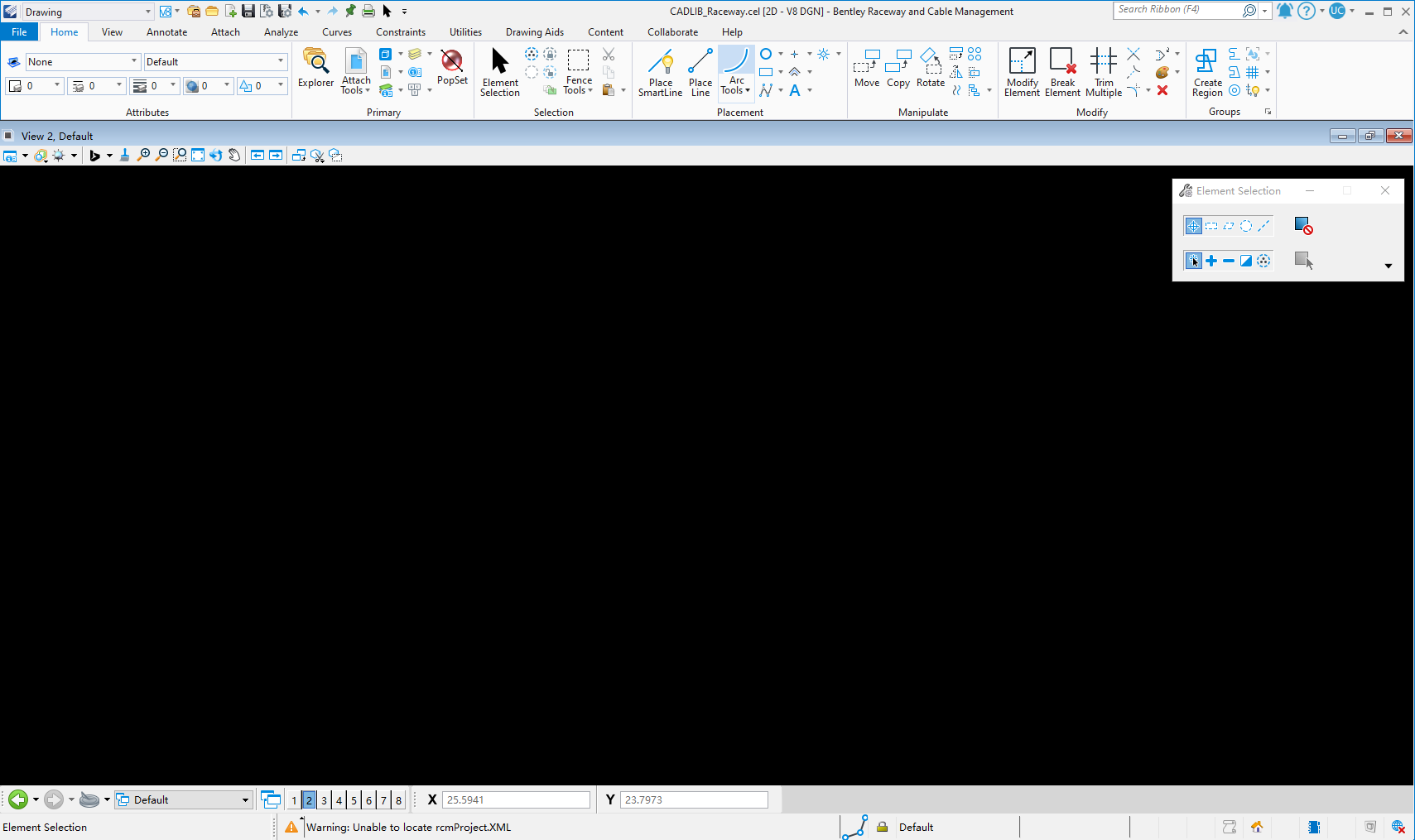Screen dimensions: 1415x840
Task: Switch to the Collaborate ribbon tab
Action: coord(672,32)
